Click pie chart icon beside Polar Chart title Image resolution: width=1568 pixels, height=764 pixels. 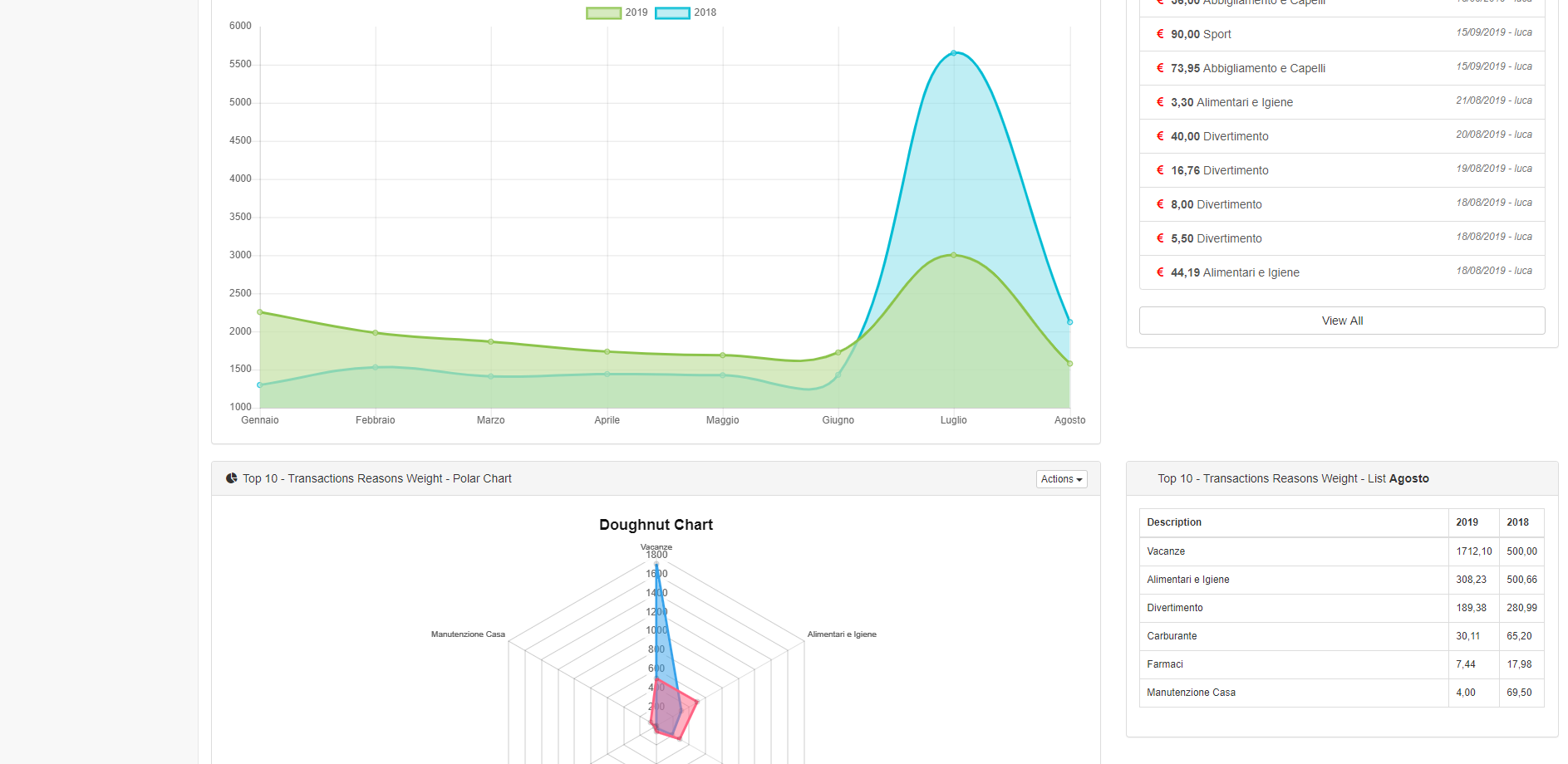click(x=232, y=478)
